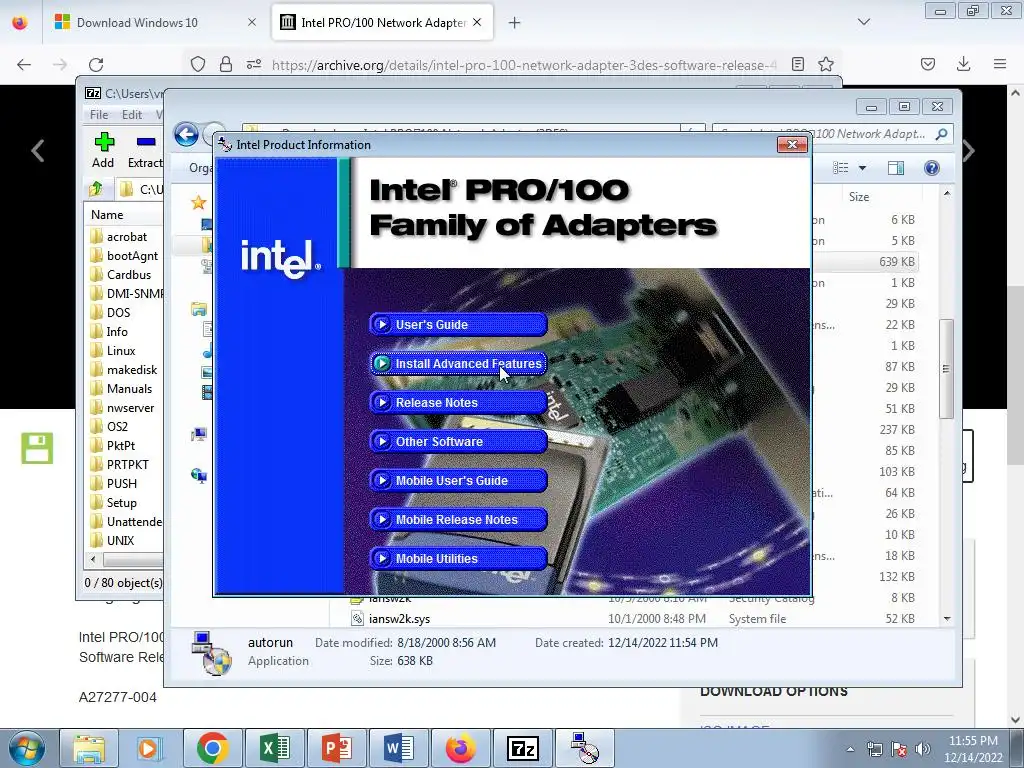Open Windows Start button
The image size is (1024, 768).
(25, 748)
